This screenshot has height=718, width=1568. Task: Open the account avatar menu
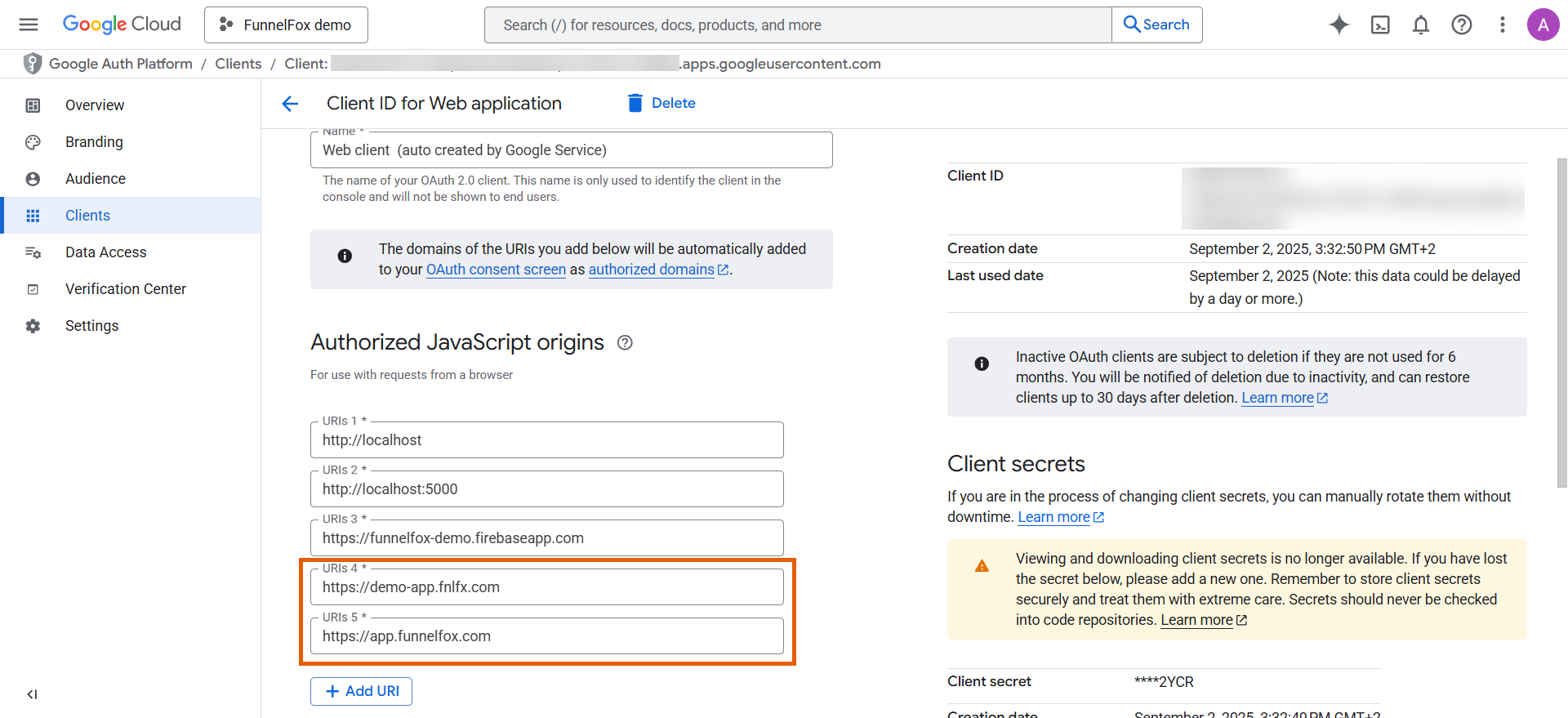tap(1543, 25)
